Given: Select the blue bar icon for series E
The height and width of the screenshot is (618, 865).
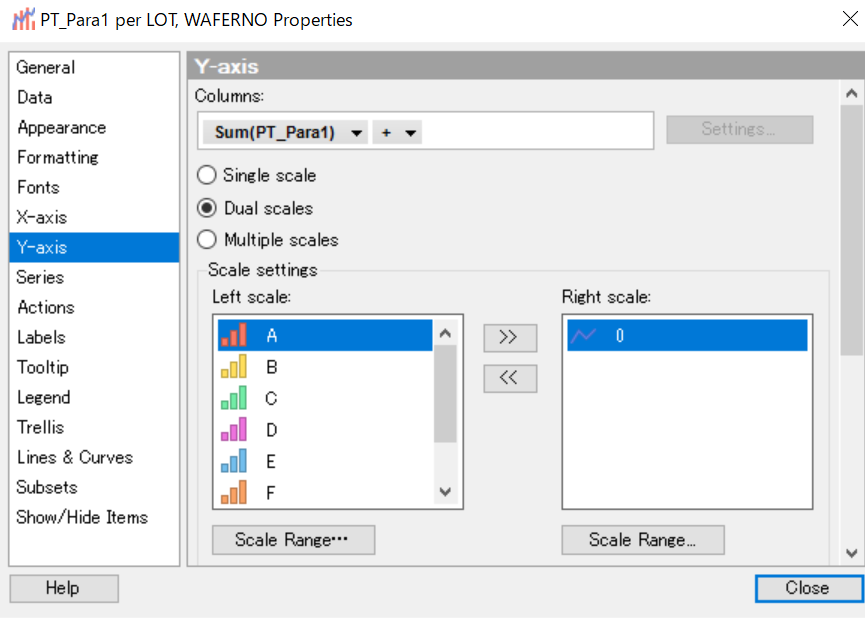Looking at the screenshot, I should 233,461.
